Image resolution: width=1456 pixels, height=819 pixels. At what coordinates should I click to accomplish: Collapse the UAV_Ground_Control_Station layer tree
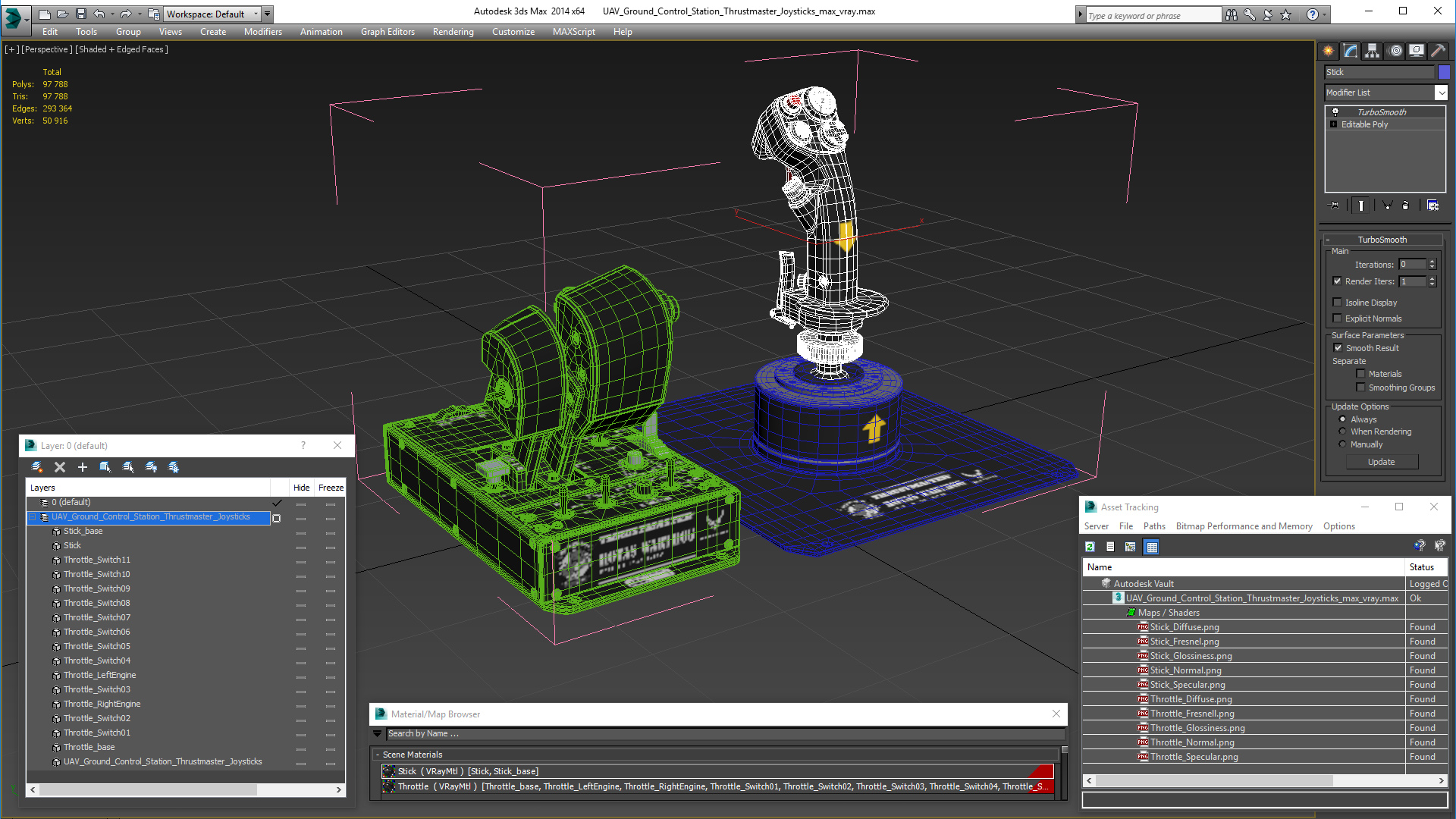point(33,517)
